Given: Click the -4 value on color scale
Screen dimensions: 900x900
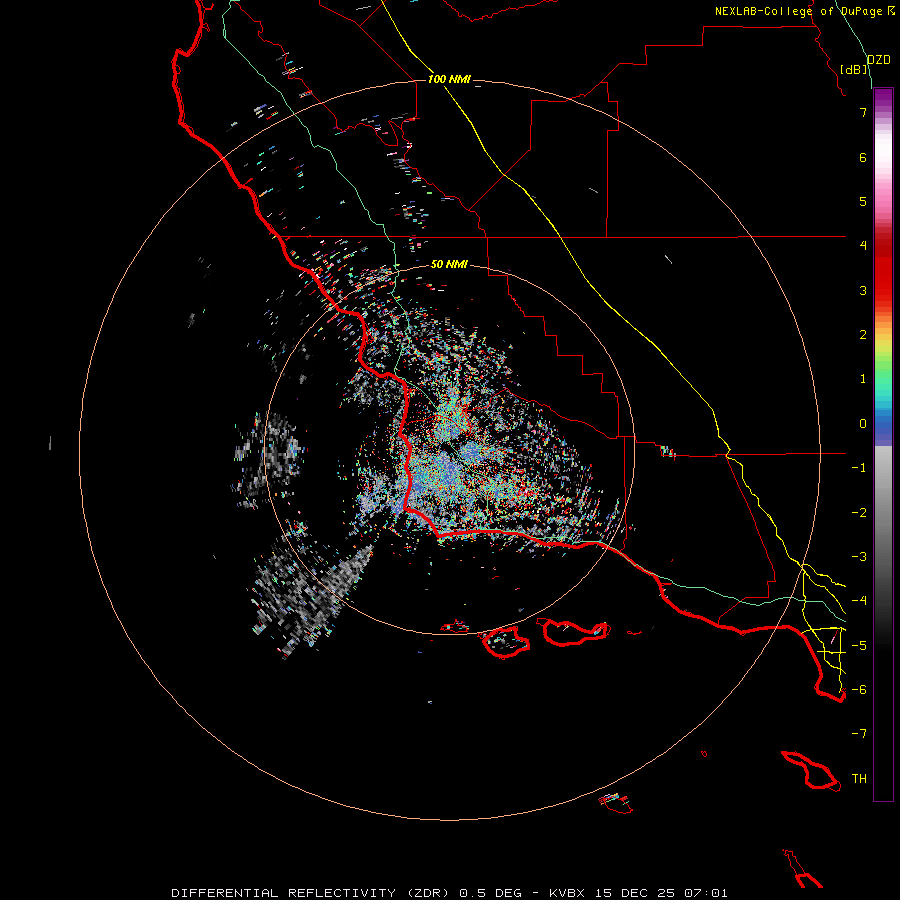Looking at the screenshot, I should pyautogui.click(x=859, y=601).
